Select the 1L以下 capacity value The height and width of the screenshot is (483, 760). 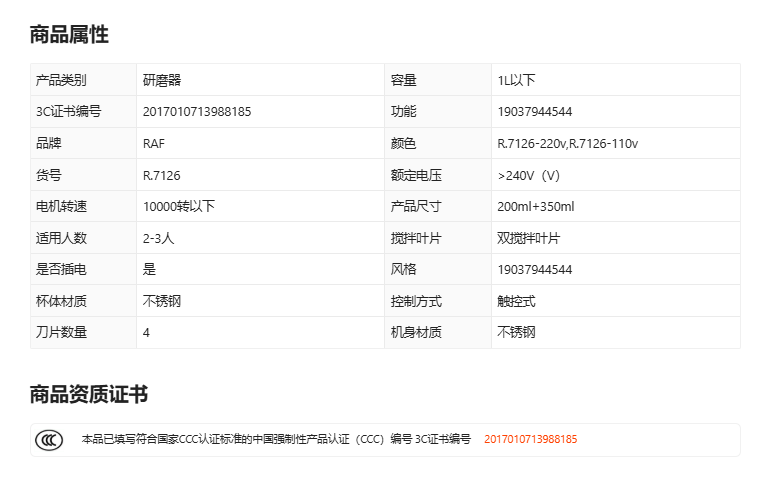click(516, 80)
